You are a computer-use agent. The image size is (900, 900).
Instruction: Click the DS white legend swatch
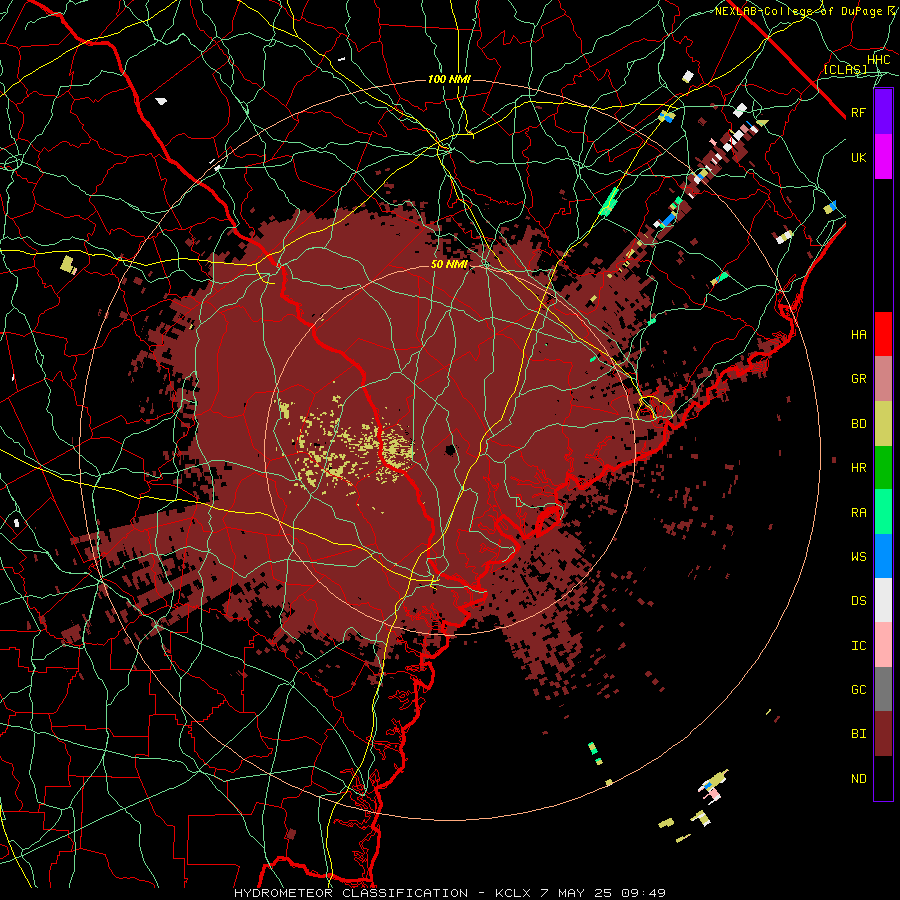point(883,600)
